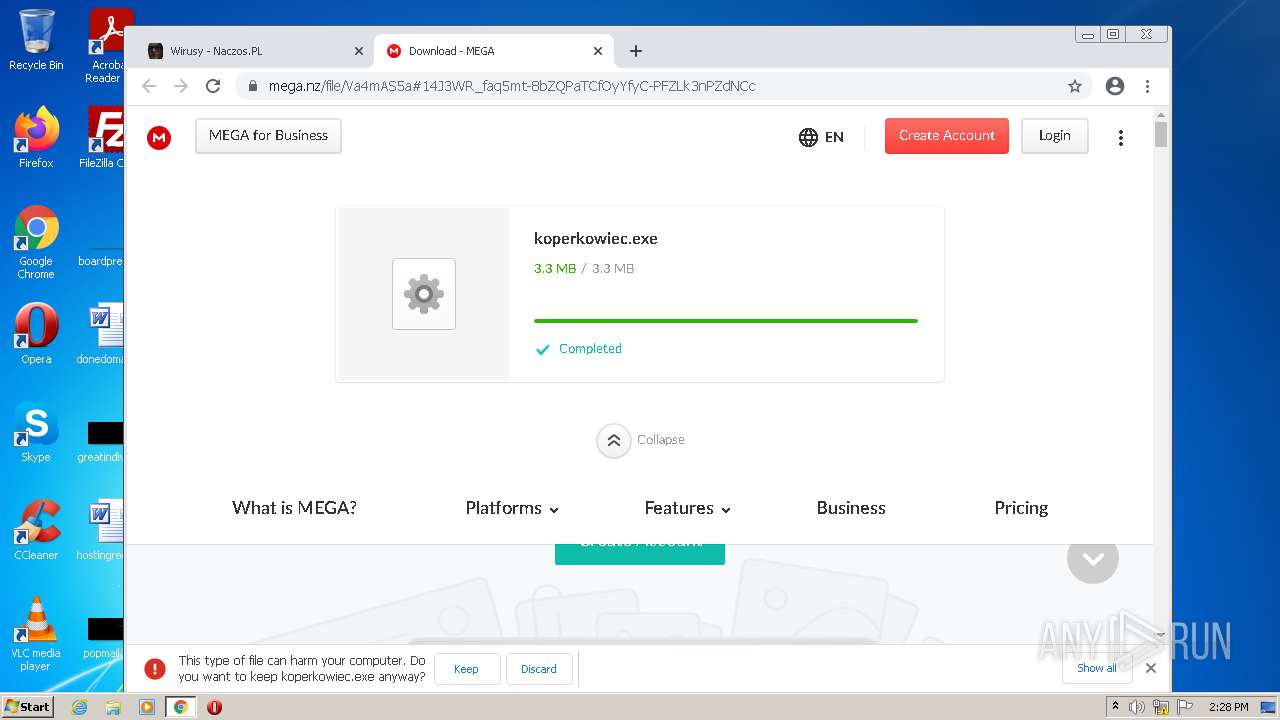Open Recycle Bin desktop icon

click(36, 40)
